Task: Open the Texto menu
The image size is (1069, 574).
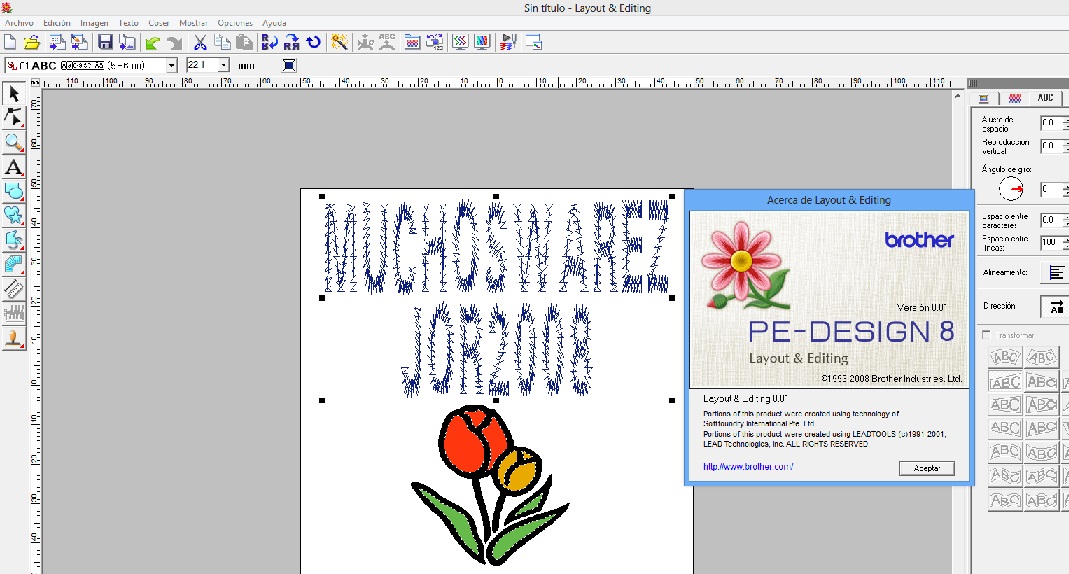Action: (x=128, y=22)
